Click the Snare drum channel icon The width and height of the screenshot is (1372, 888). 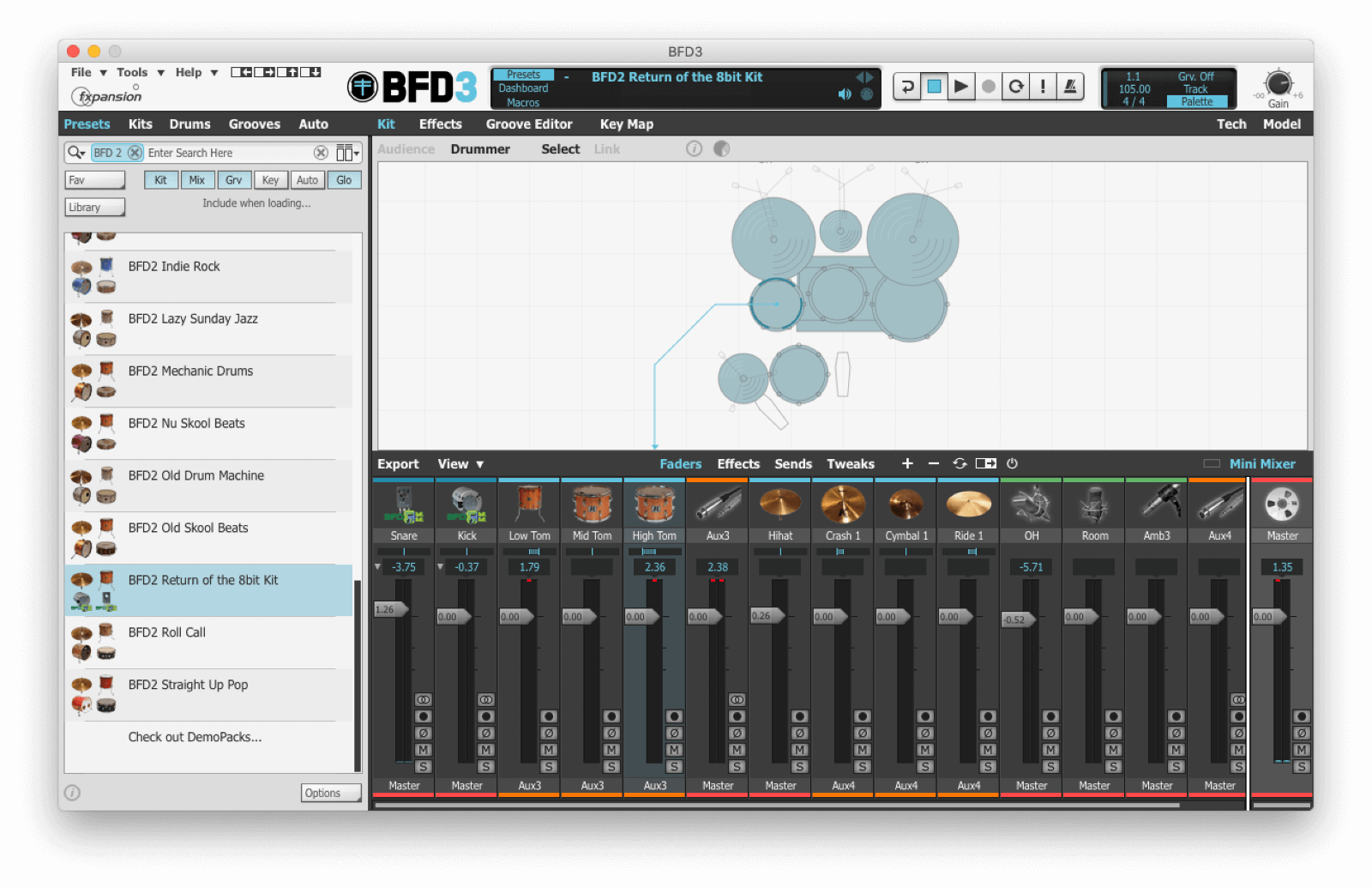tap(404, 504)
